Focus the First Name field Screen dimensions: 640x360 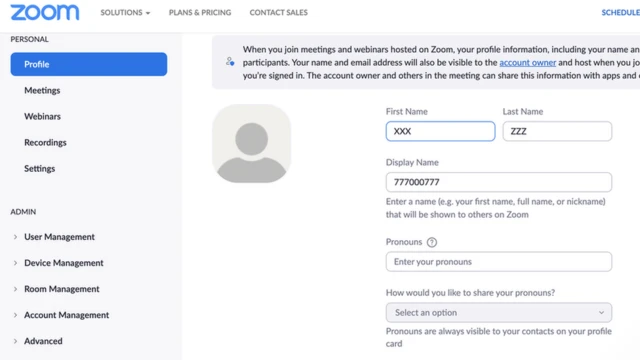pyautogui.click(x=440, y=131)
